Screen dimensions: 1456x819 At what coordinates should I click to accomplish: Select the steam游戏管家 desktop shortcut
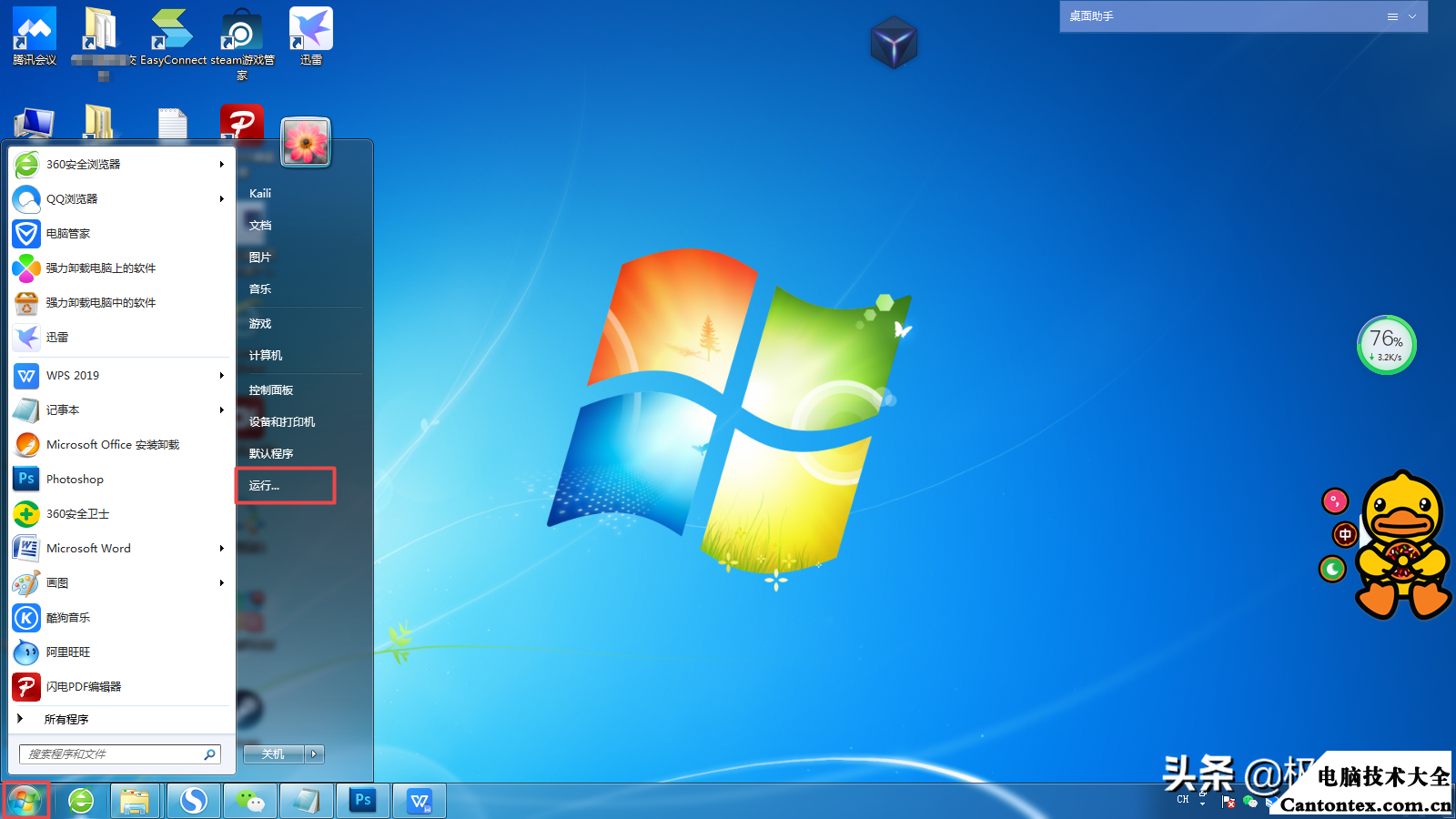pos(242,43)
